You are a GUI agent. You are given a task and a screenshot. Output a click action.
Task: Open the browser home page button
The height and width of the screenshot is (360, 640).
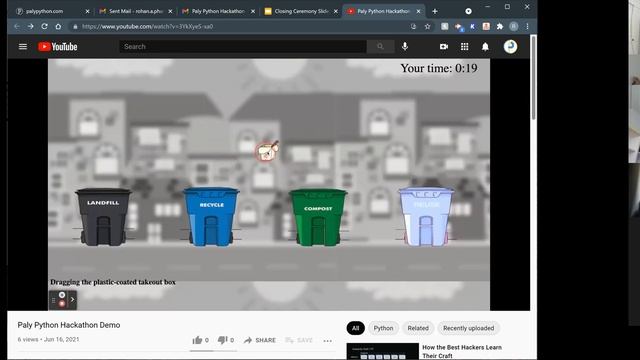[58, 26]
